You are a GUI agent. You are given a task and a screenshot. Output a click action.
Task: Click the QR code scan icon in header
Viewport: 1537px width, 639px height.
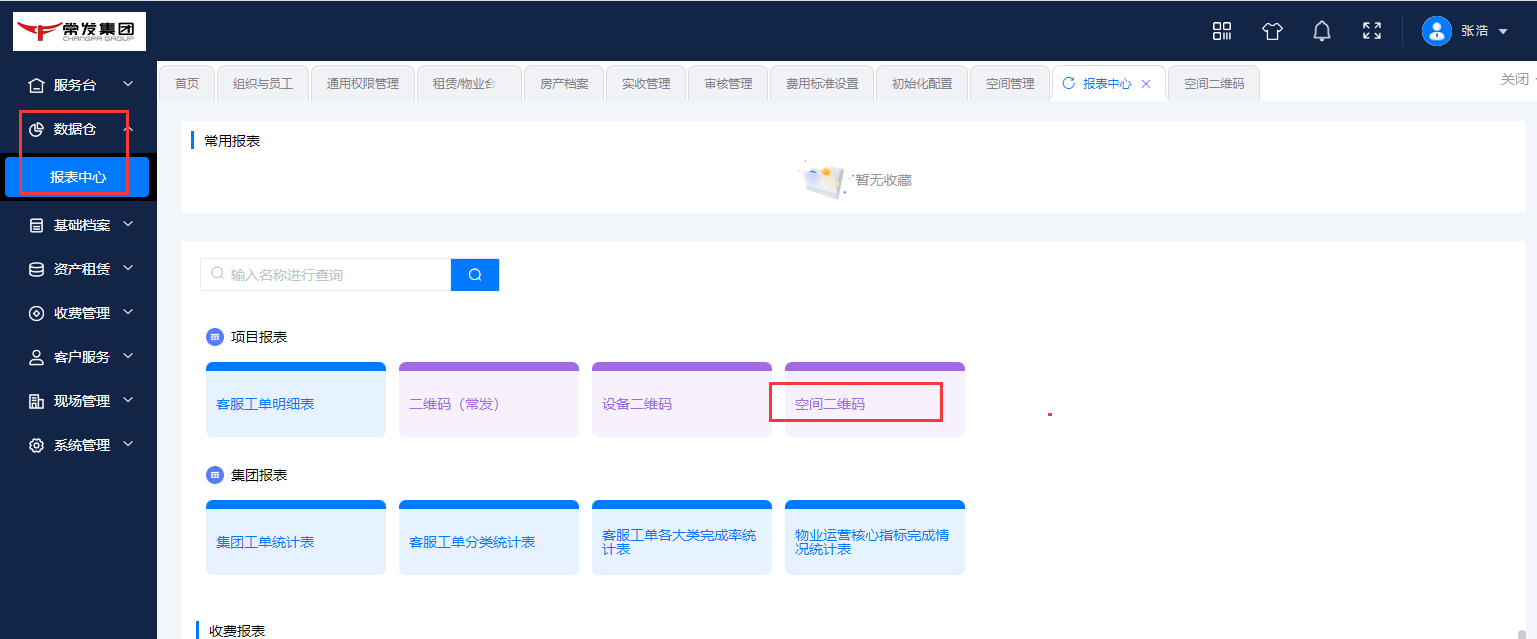tap(1222, 31)
